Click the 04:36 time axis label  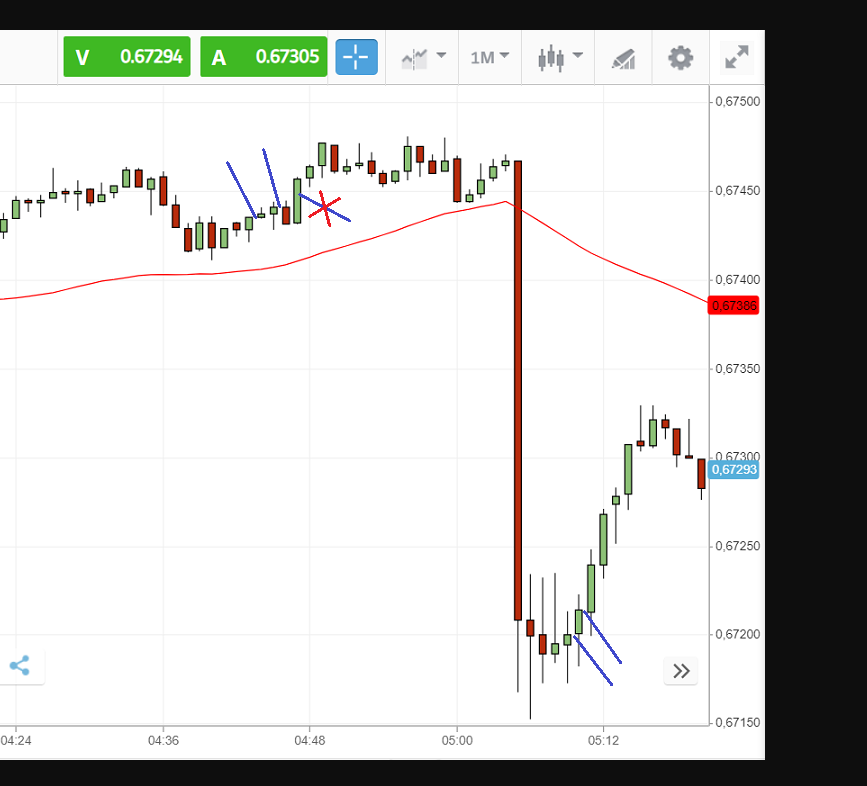coord(163,741)
